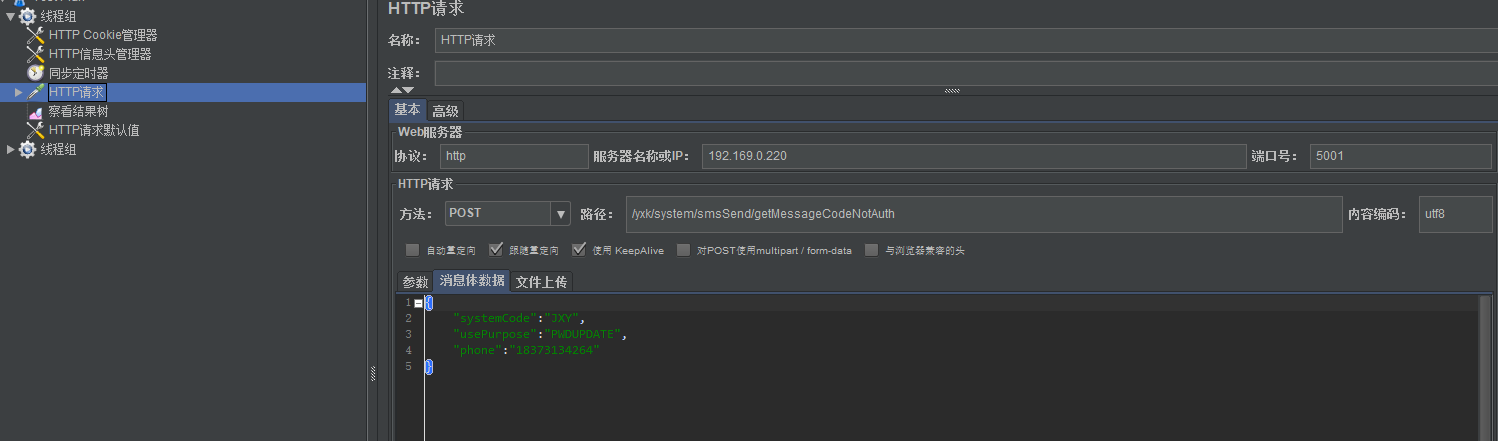This screenshot has width=1498, height=441.
Task: Select HTTP请求默认值 tree row
Action: click(x=94, y=130)
